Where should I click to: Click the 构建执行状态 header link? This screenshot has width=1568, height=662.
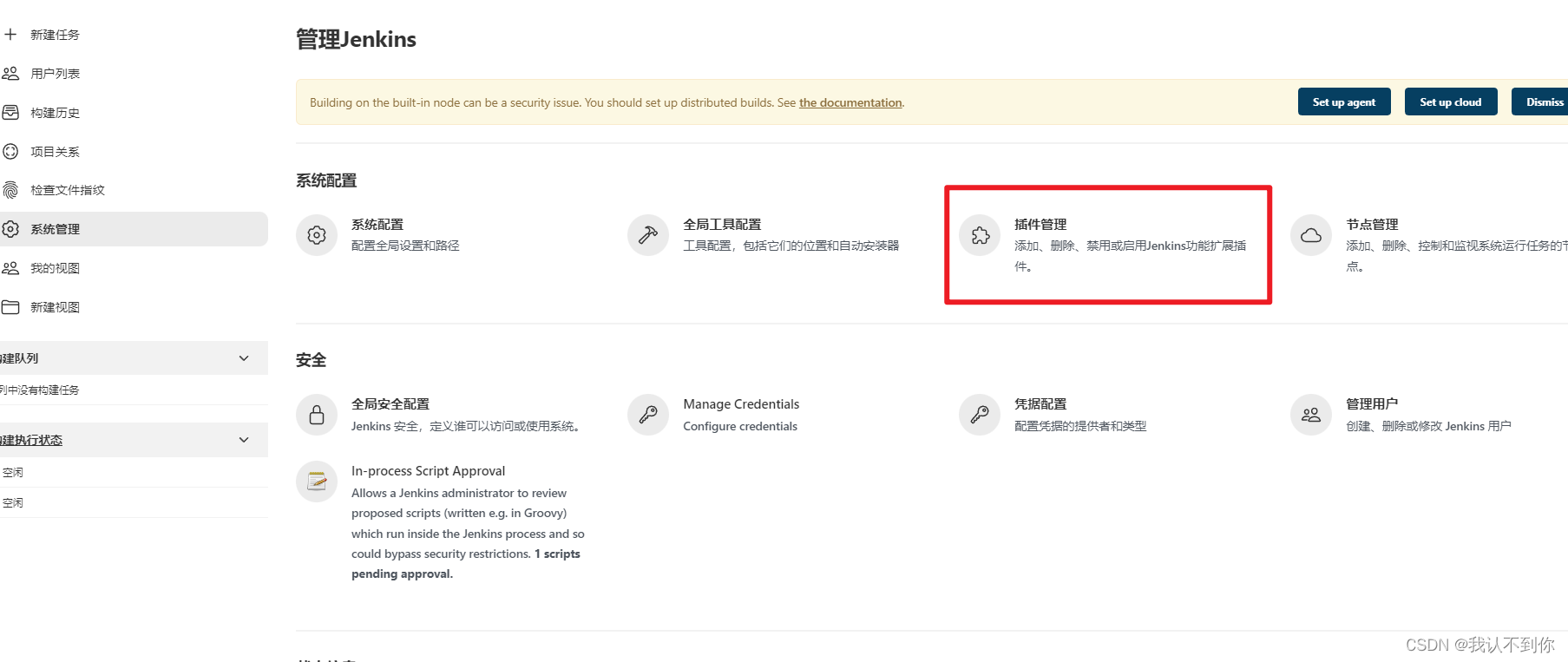pyautogui.click(x=31, y=440)
